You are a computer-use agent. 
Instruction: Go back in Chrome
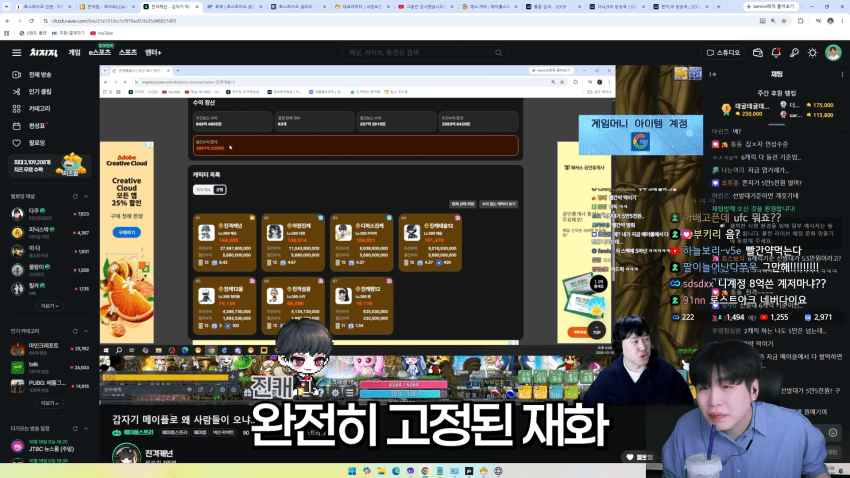click(x=8, y=21)
